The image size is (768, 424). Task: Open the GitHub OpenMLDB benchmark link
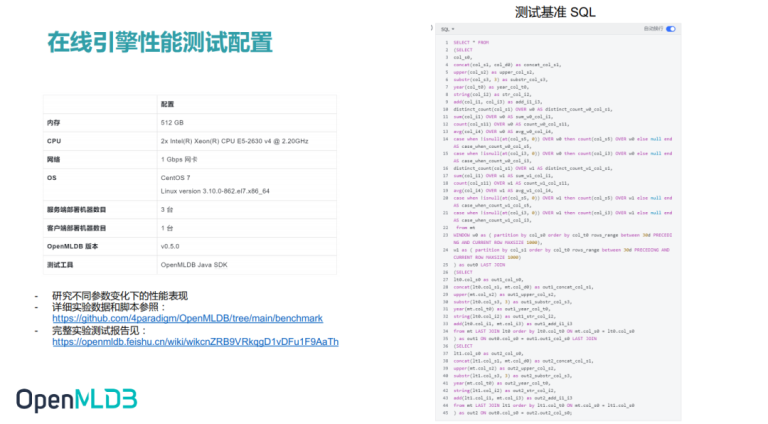pos(188,318)
